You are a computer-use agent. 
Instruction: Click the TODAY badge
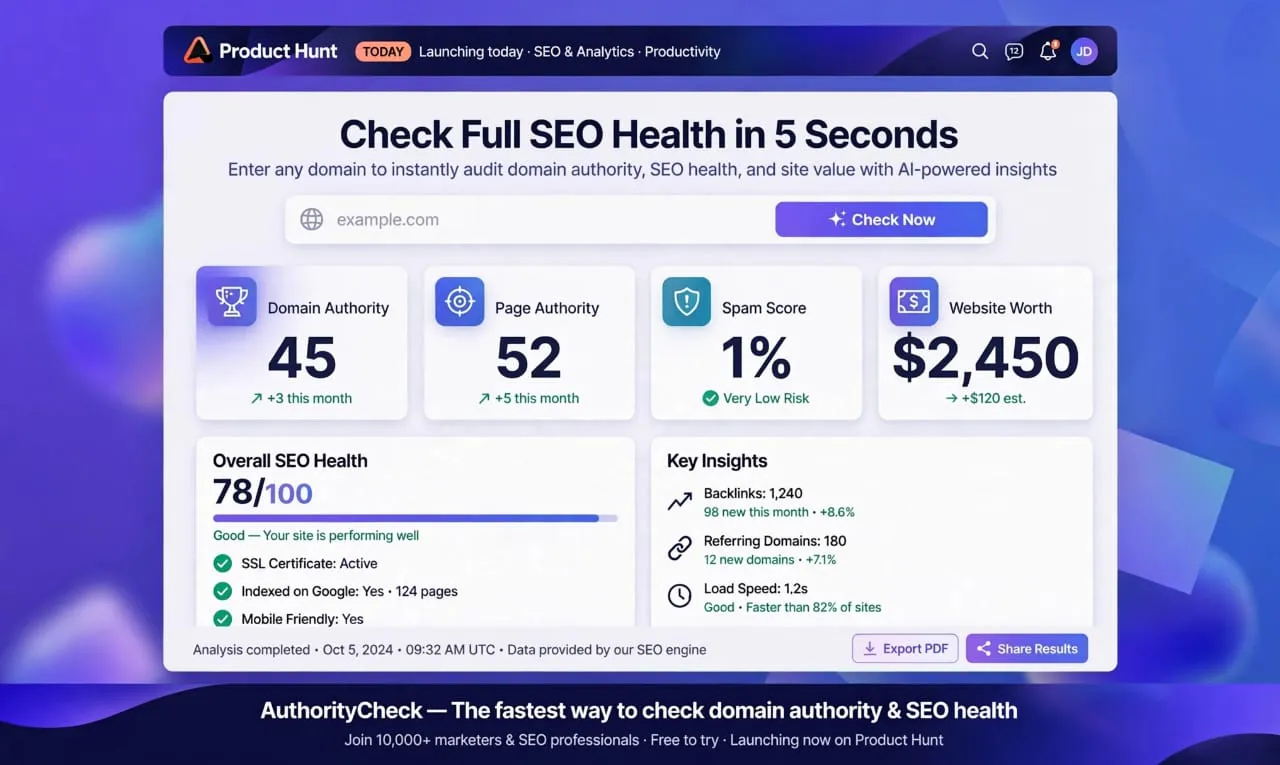(x=383, y=51)
